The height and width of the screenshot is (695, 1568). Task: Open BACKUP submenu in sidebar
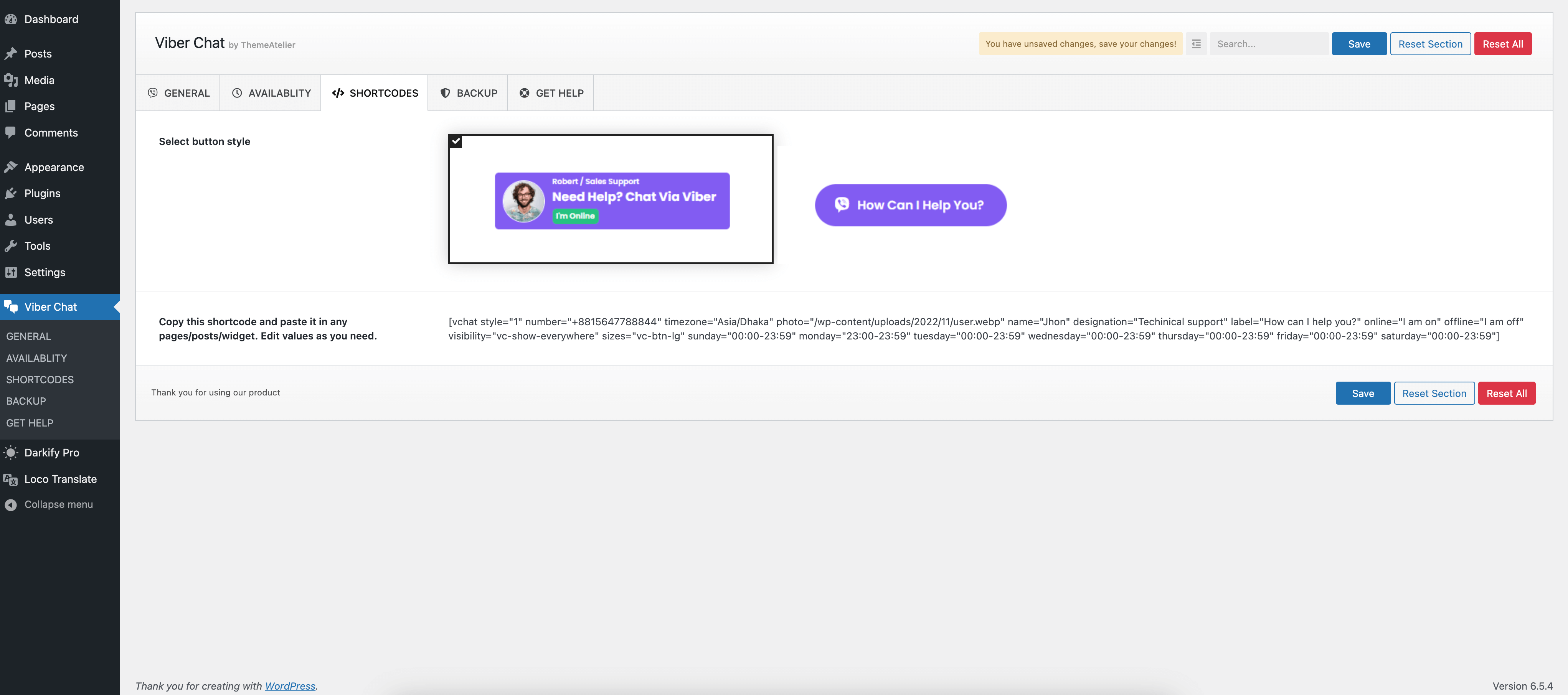click(26, 401)
